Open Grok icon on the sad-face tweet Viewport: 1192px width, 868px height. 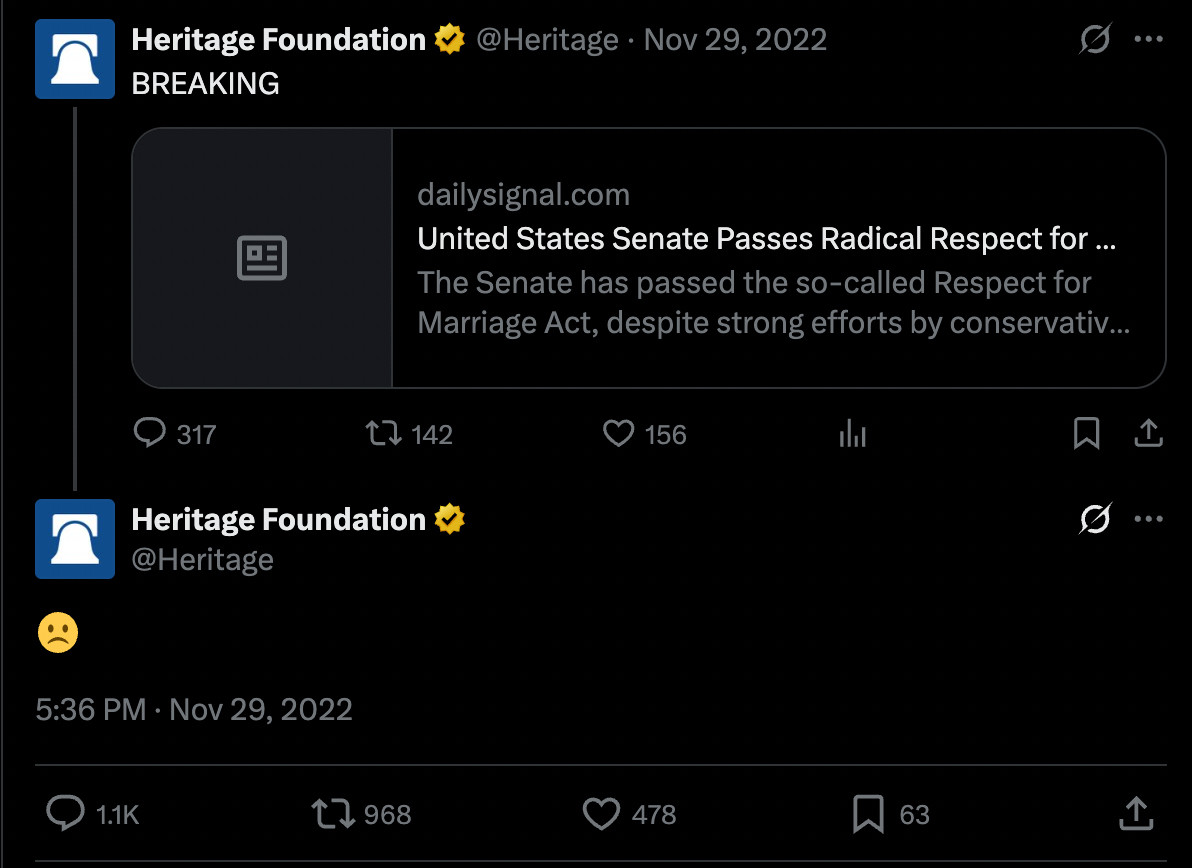(x=1095, y=518)
